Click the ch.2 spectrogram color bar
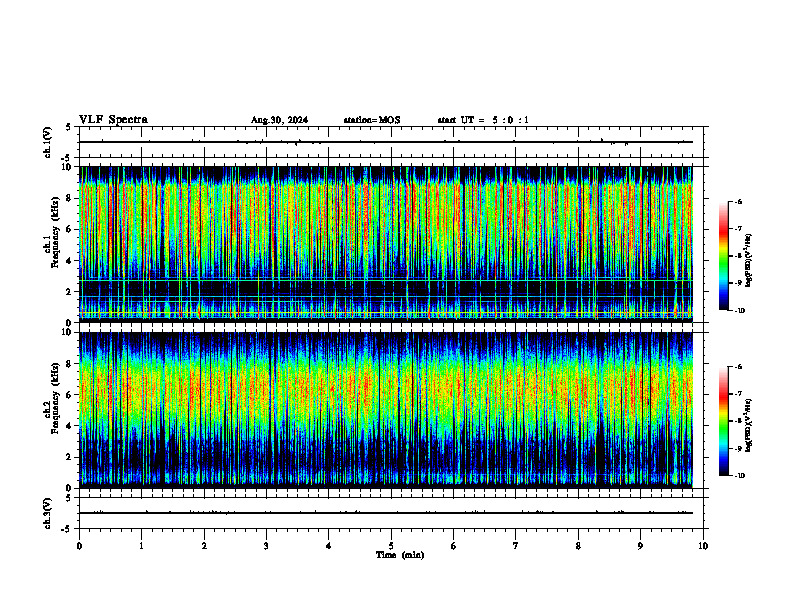This screenshot has width=792, height=612. pos(724,421)
